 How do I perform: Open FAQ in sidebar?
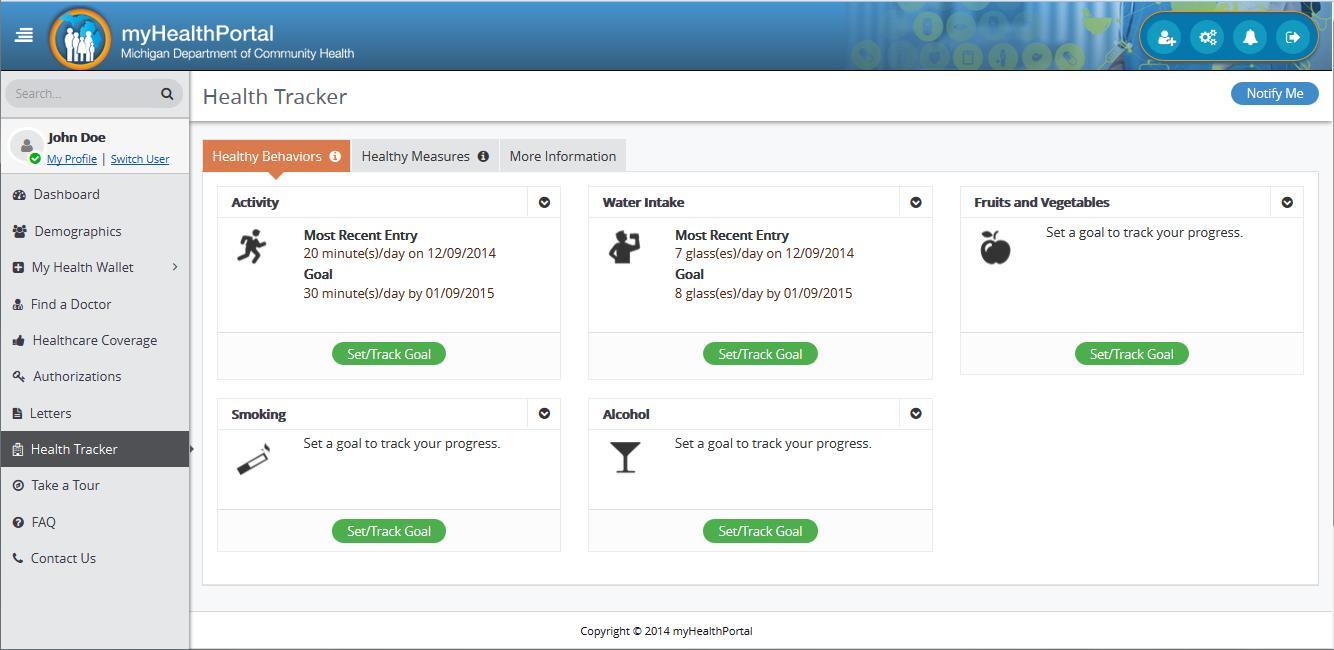coord(95,522)
